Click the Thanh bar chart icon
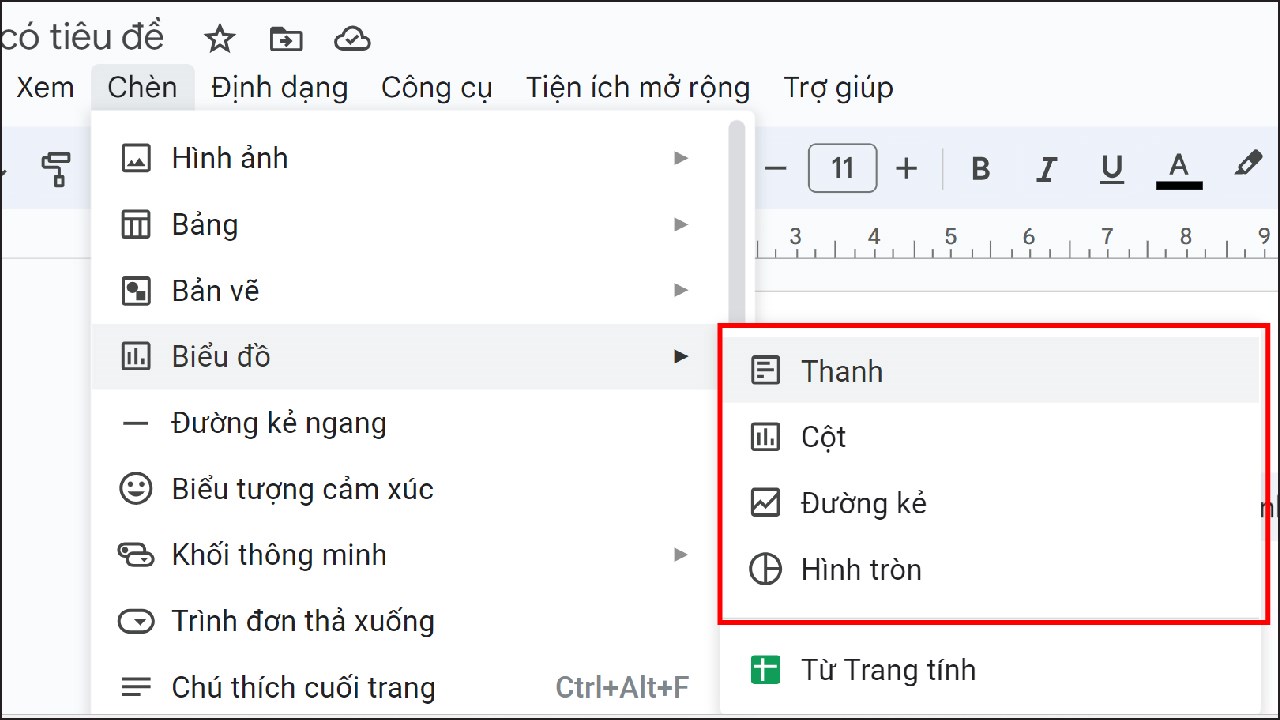1280x720 pixels. (x=766, y=371)
